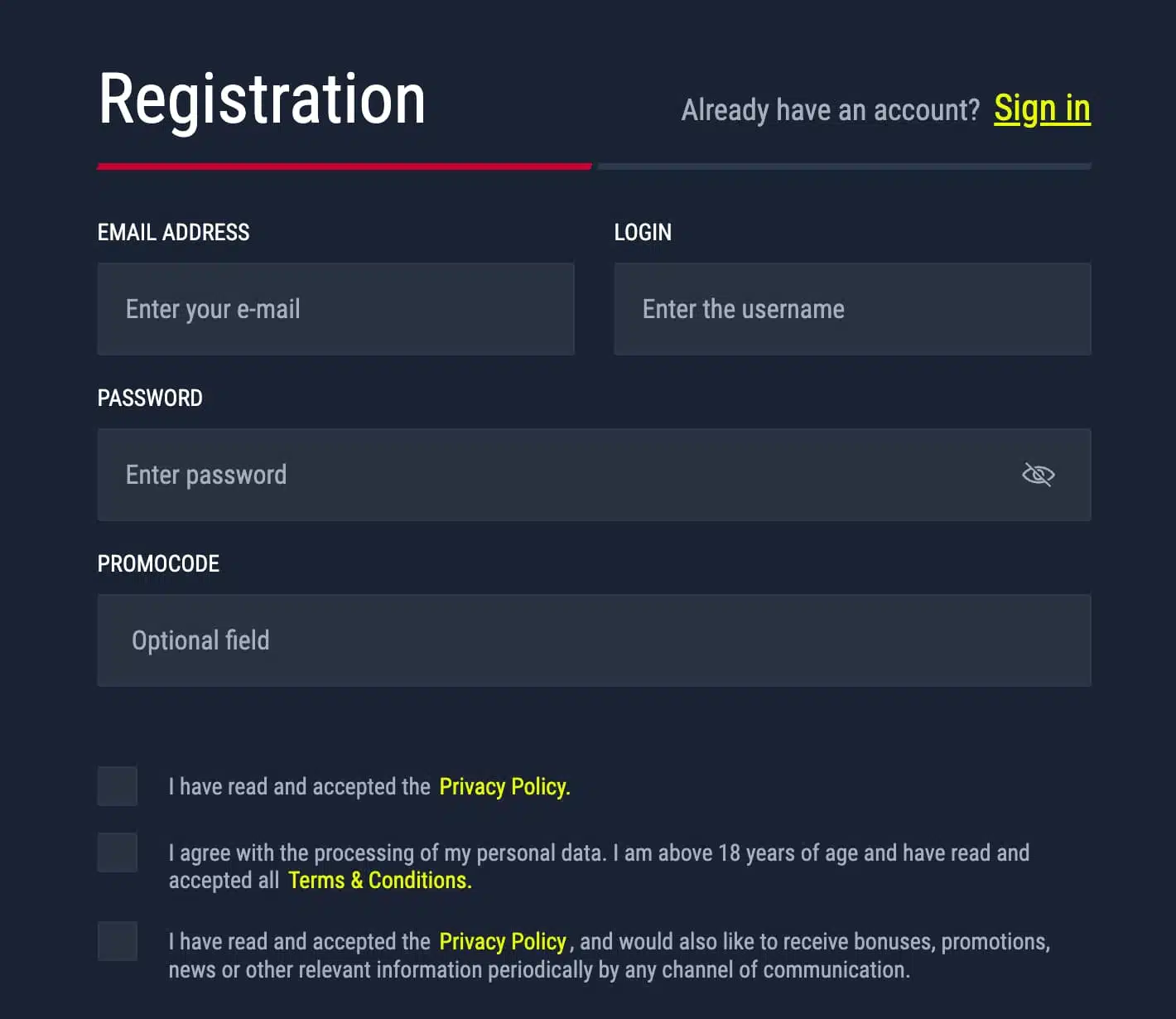Open the Terms & Conditions link

[380, 880]
